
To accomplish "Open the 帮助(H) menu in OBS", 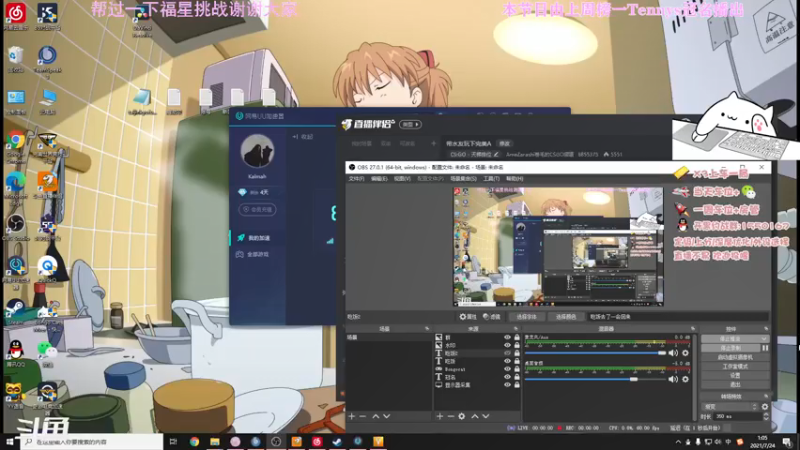I will click(515, 179).
